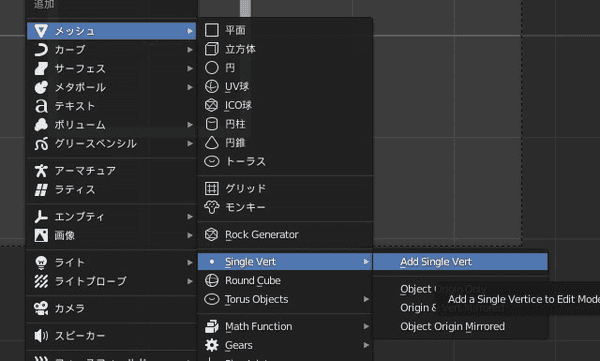600x361 pixels.
Task: Select the Single Vert menu label
Action: [250, 262]
